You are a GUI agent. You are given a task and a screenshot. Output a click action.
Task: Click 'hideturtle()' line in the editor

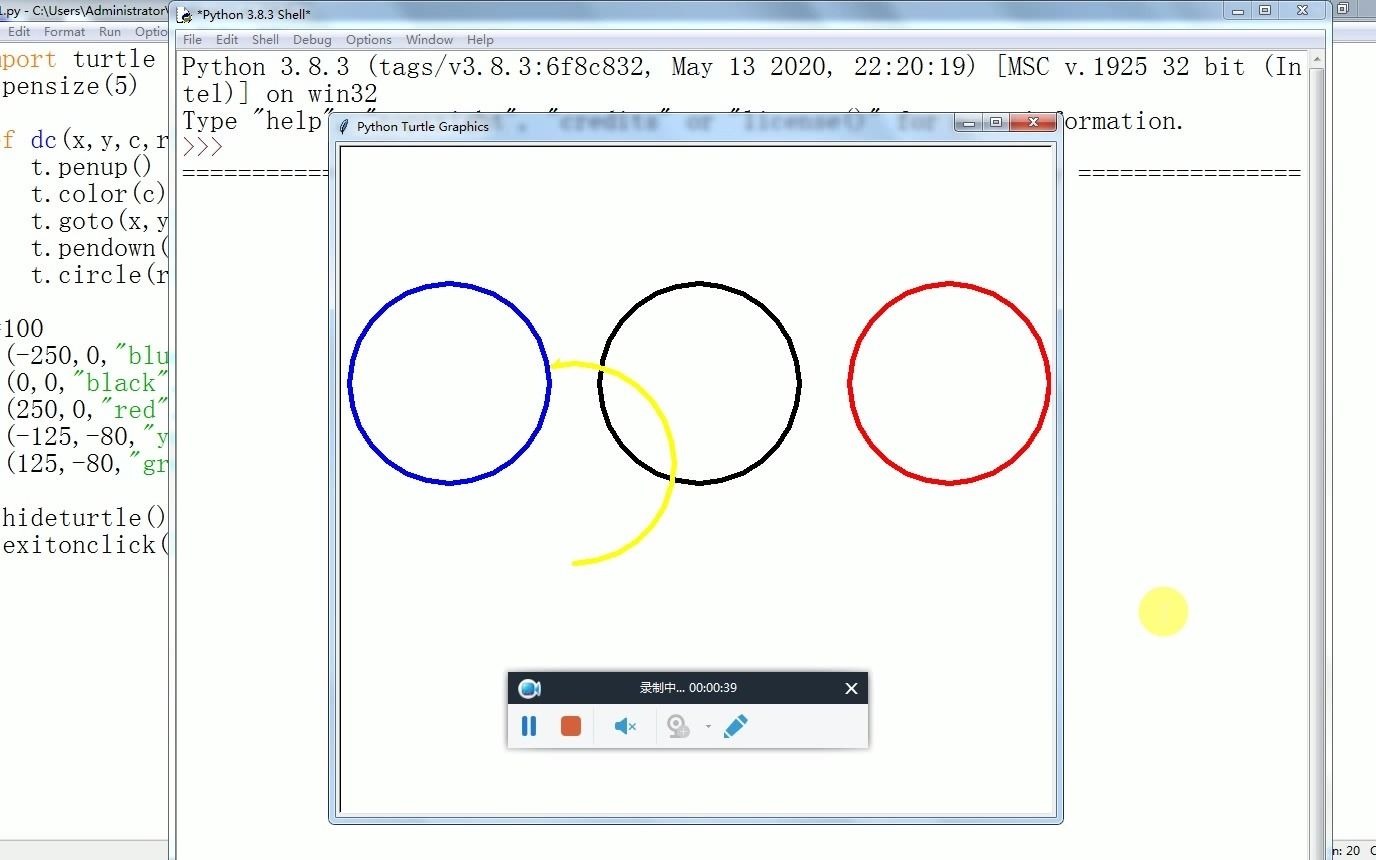[85, 518]
